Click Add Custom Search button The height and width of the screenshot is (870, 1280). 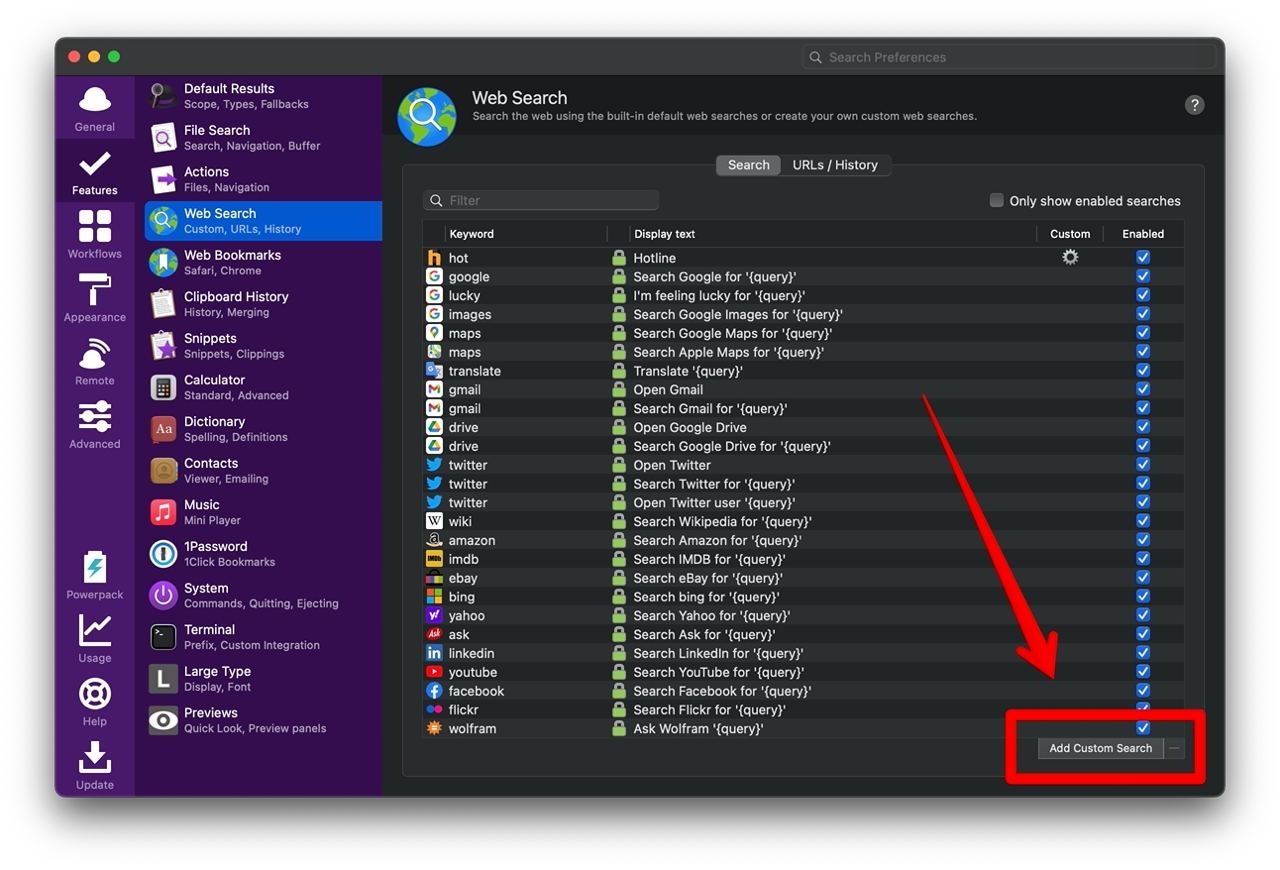[1100, 748]
